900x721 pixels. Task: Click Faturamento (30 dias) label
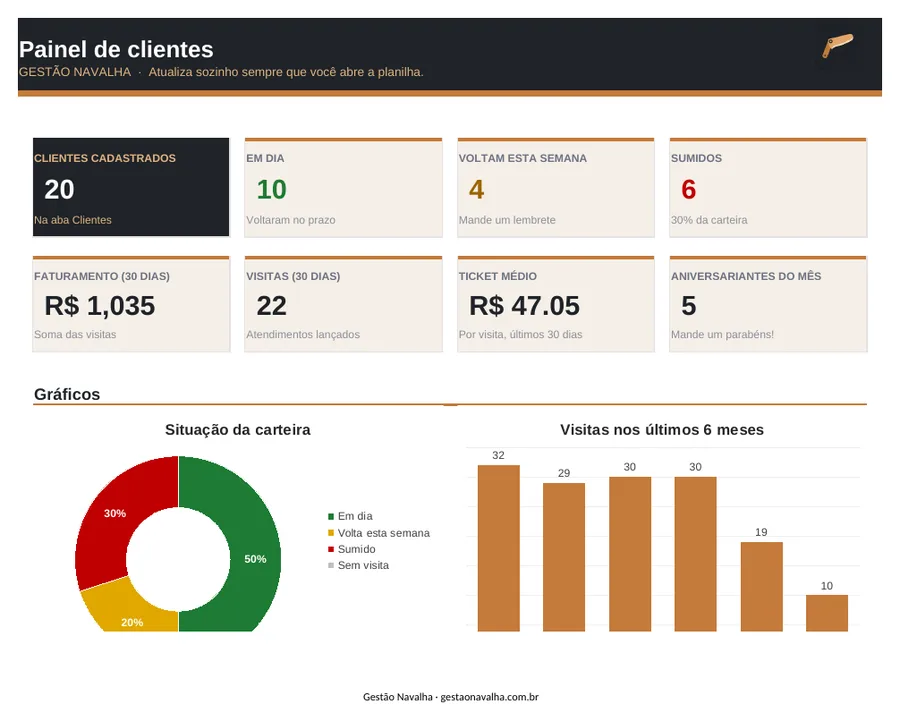click(102, 276)
